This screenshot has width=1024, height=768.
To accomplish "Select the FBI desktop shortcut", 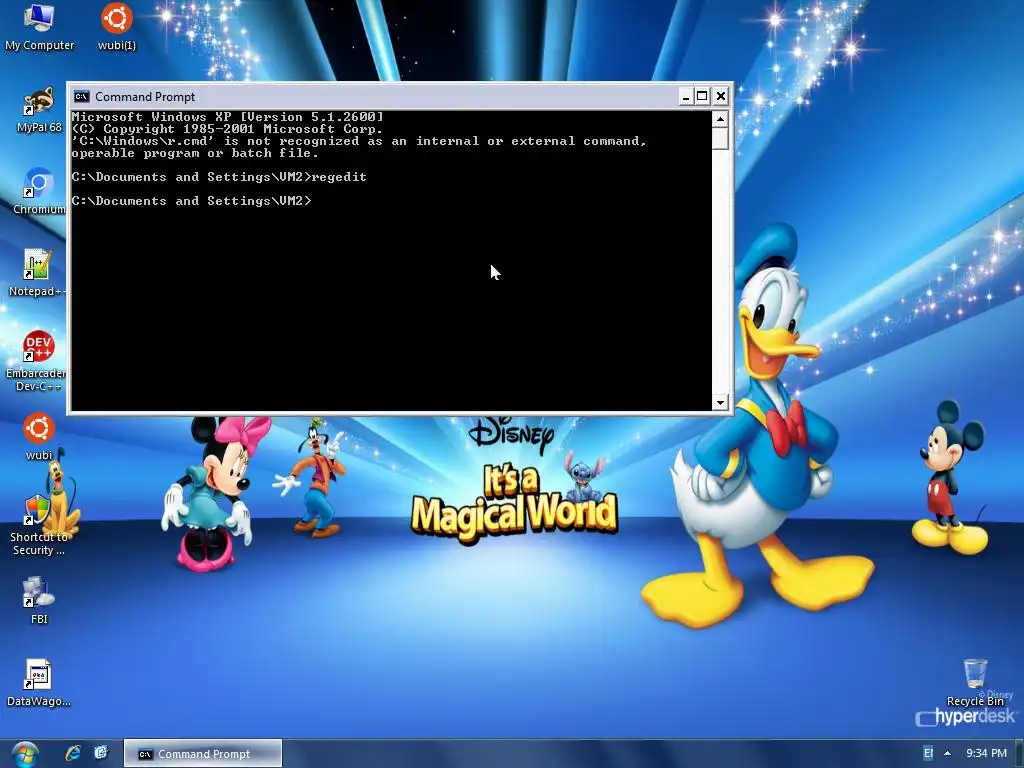I will 39,601.
